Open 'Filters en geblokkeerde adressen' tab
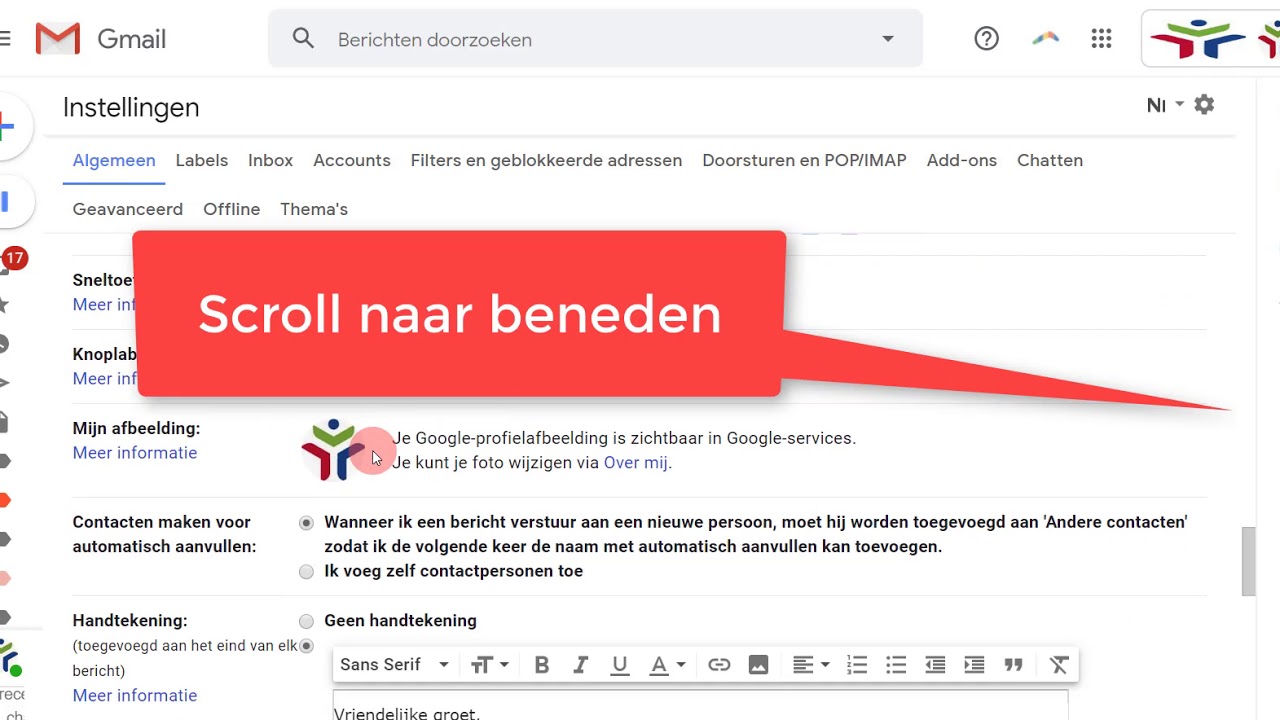The image size is (1280, 720). (x=546, y=160)
